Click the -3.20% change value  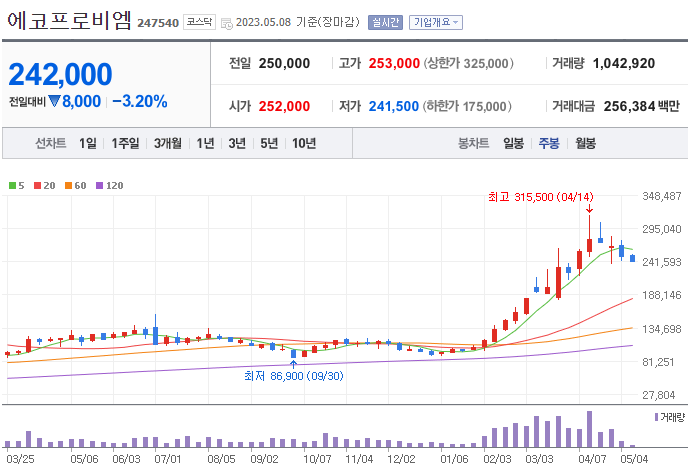(140, 102)
